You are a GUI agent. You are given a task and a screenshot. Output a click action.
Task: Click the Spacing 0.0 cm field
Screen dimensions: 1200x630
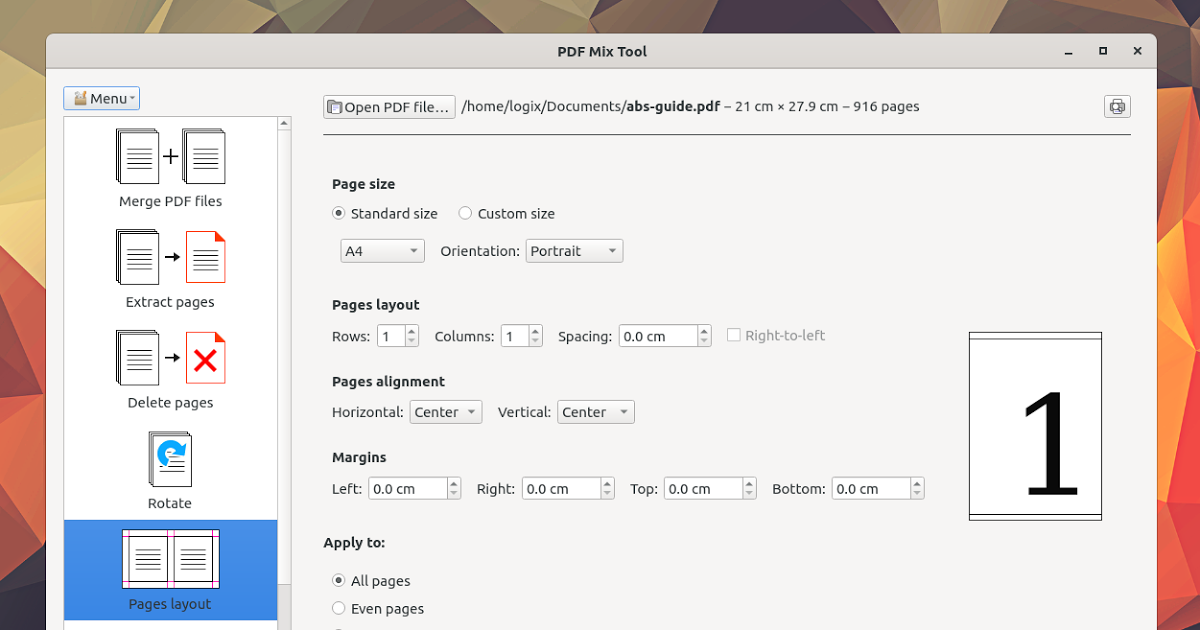tap(658, 336)
